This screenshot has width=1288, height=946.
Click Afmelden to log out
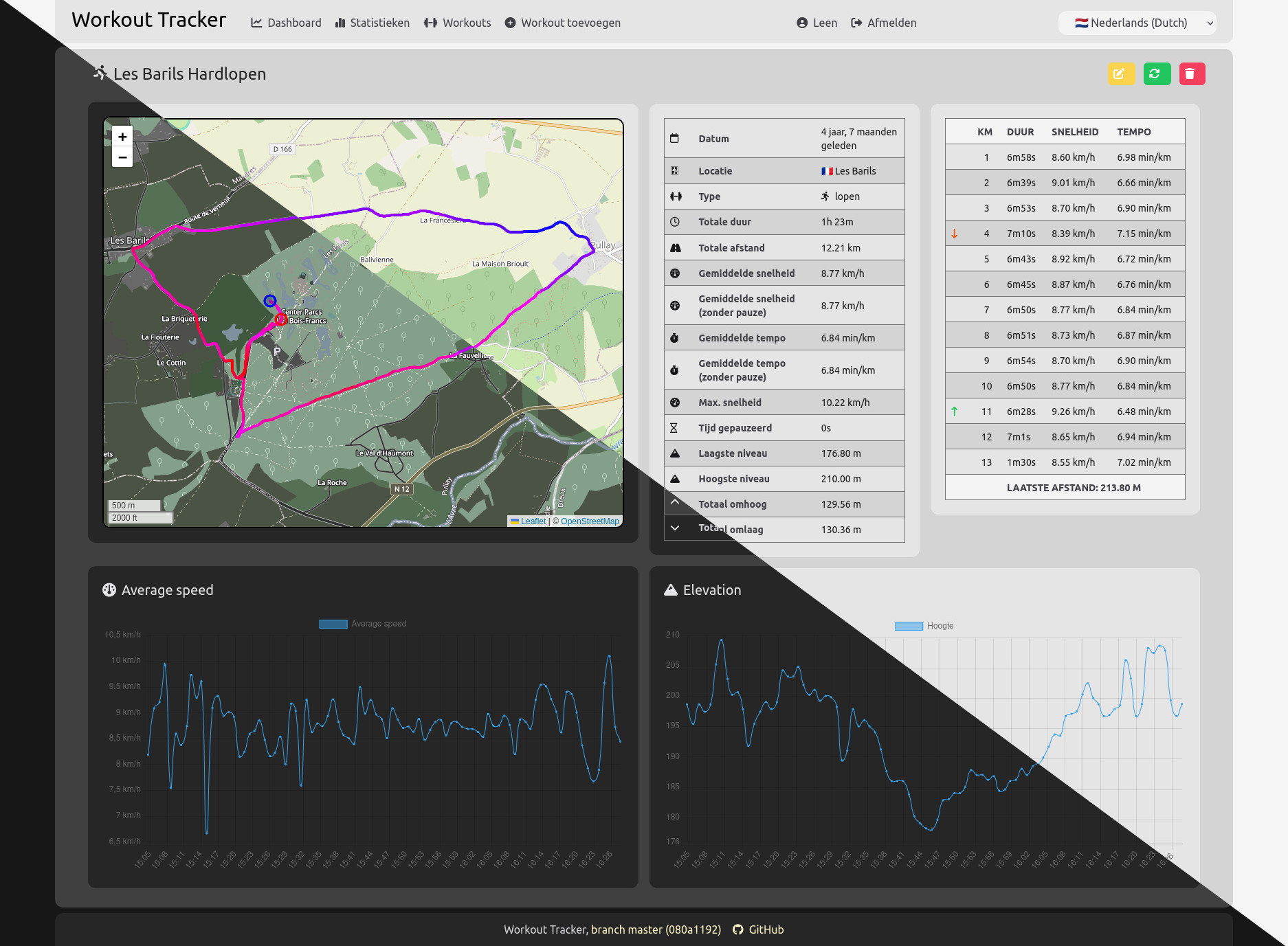pyautogui.click(x=883, y=23)
